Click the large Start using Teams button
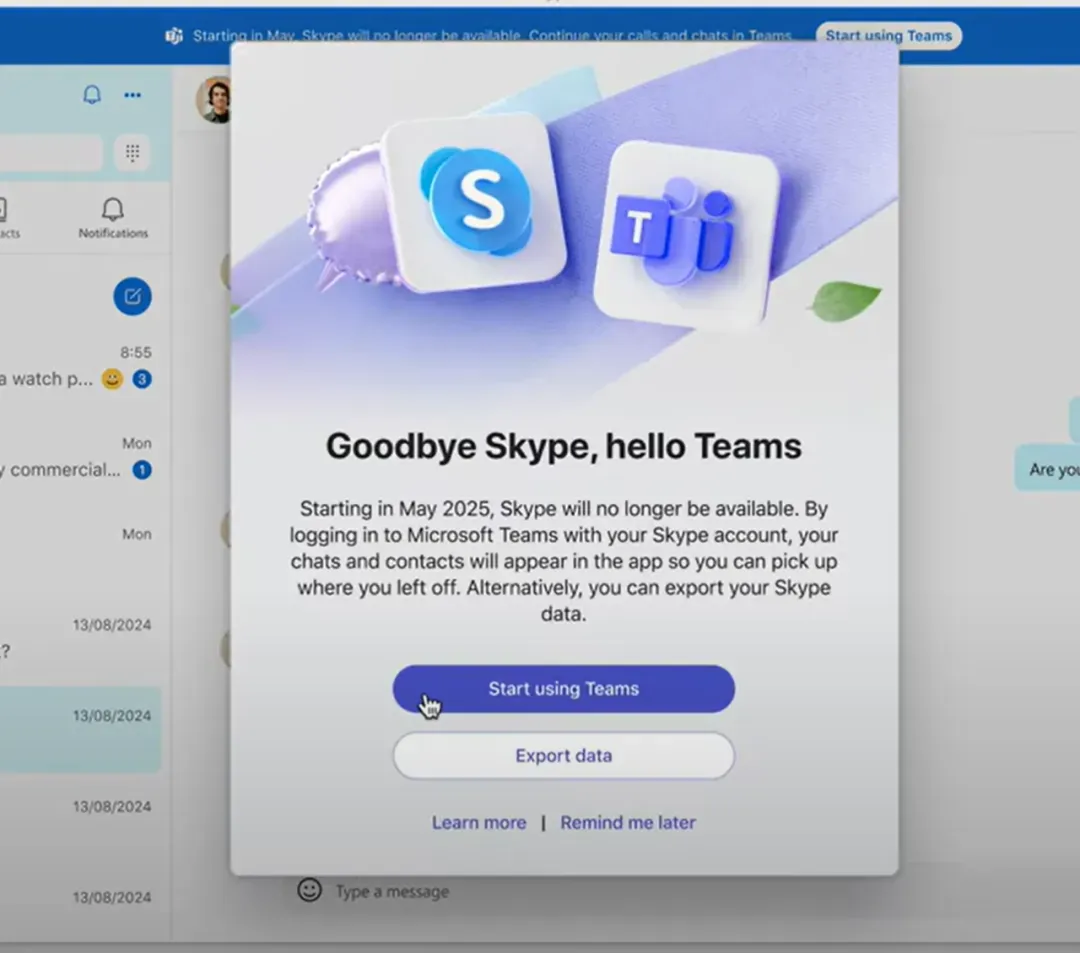 tap(563, 689)
